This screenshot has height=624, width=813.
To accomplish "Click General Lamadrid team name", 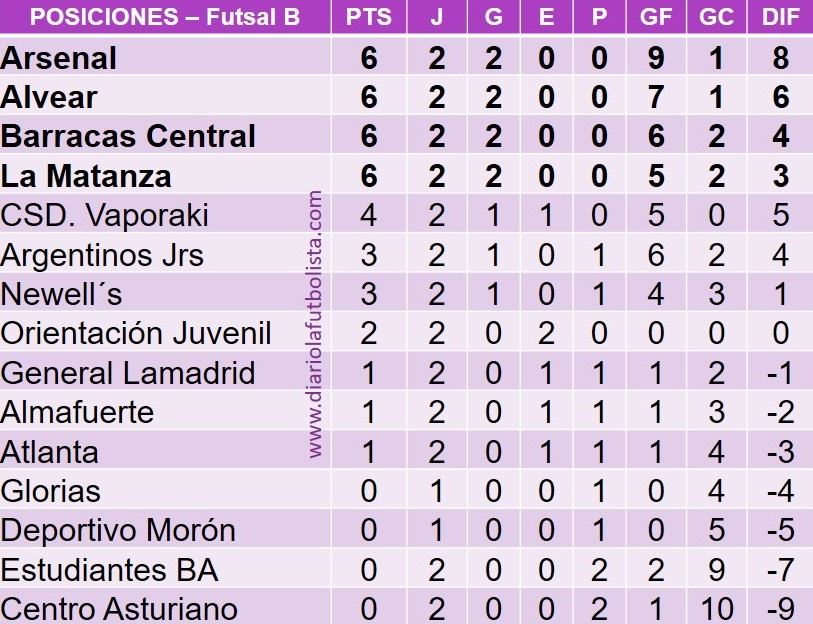I will (128, 373).
